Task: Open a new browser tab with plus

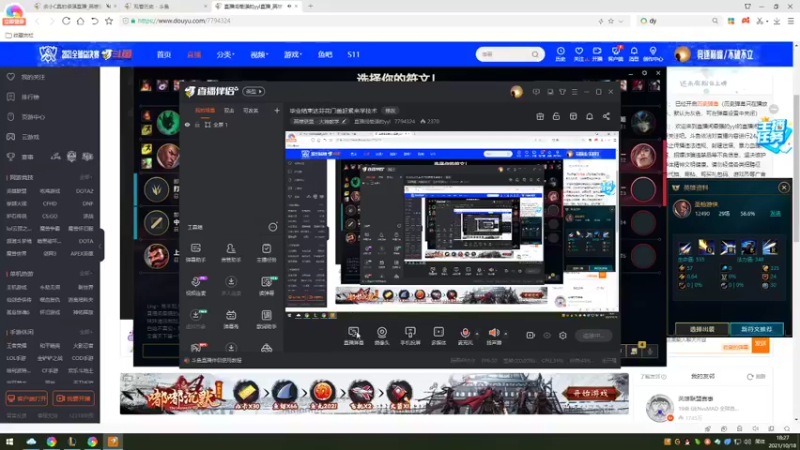Action: click(310, 6)
